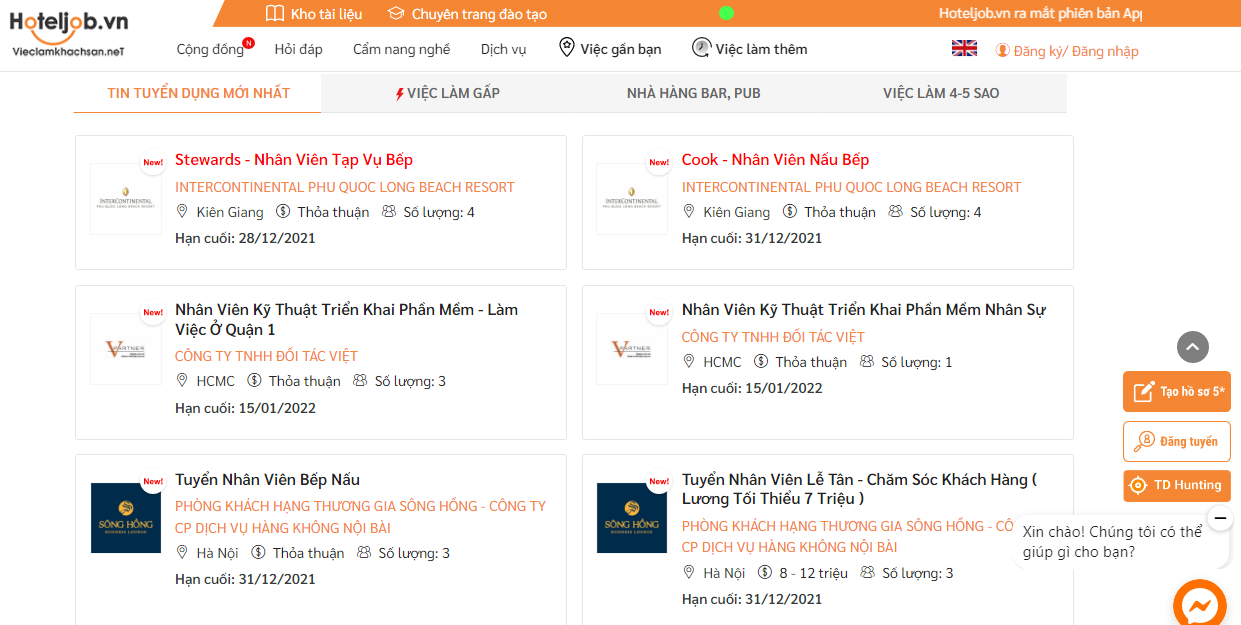Click the TD Hunting button
This screenshot has height=625, width=1241.
point(1177,485)
